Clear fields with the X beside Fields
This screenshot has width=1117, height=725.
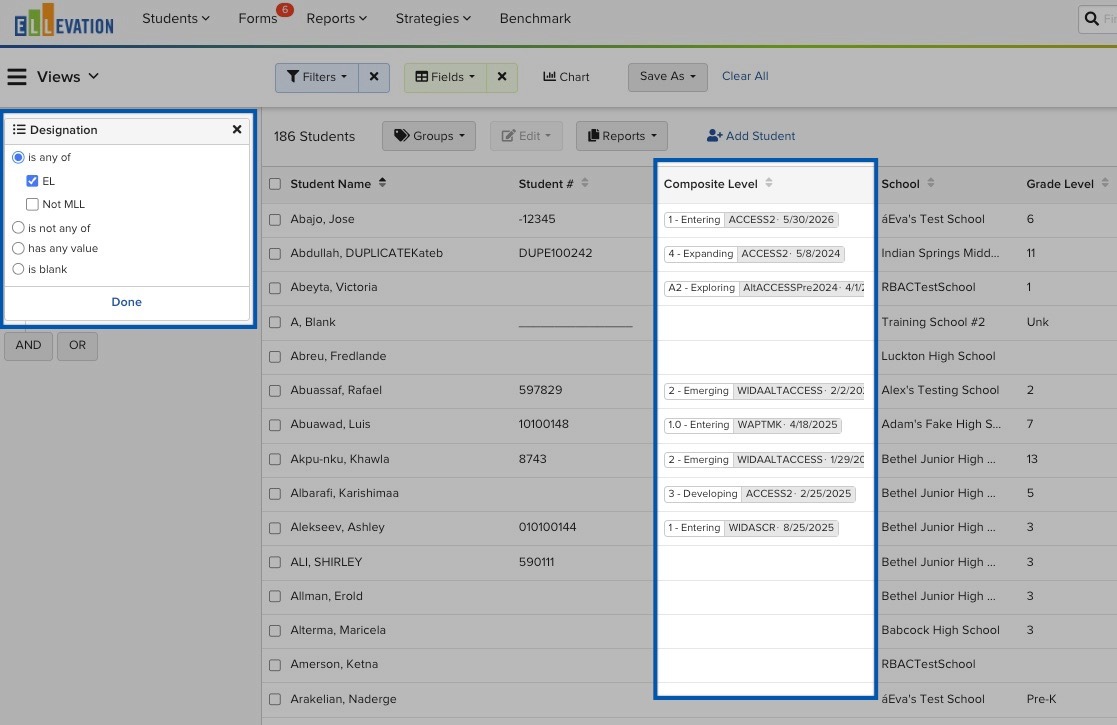(502, 77)
